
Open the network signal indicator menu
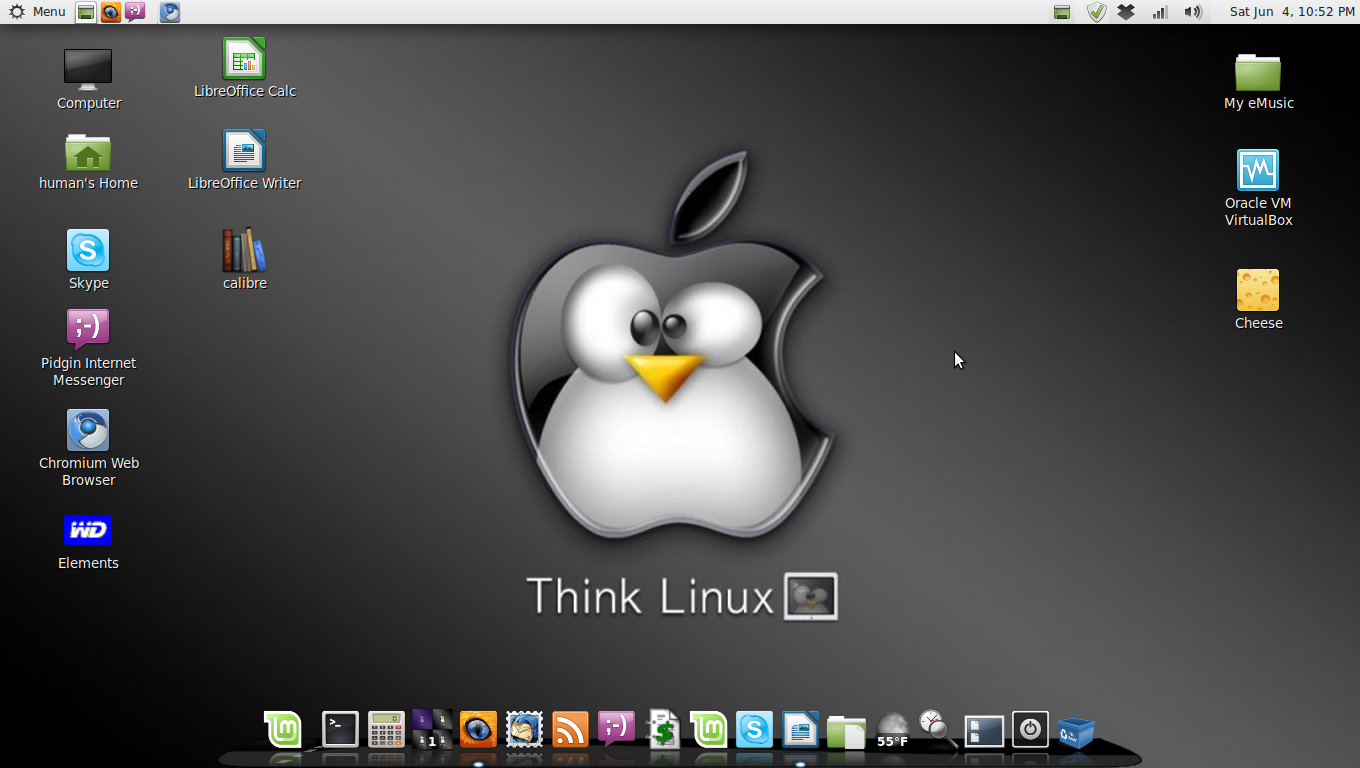(x=1160, y=12)
